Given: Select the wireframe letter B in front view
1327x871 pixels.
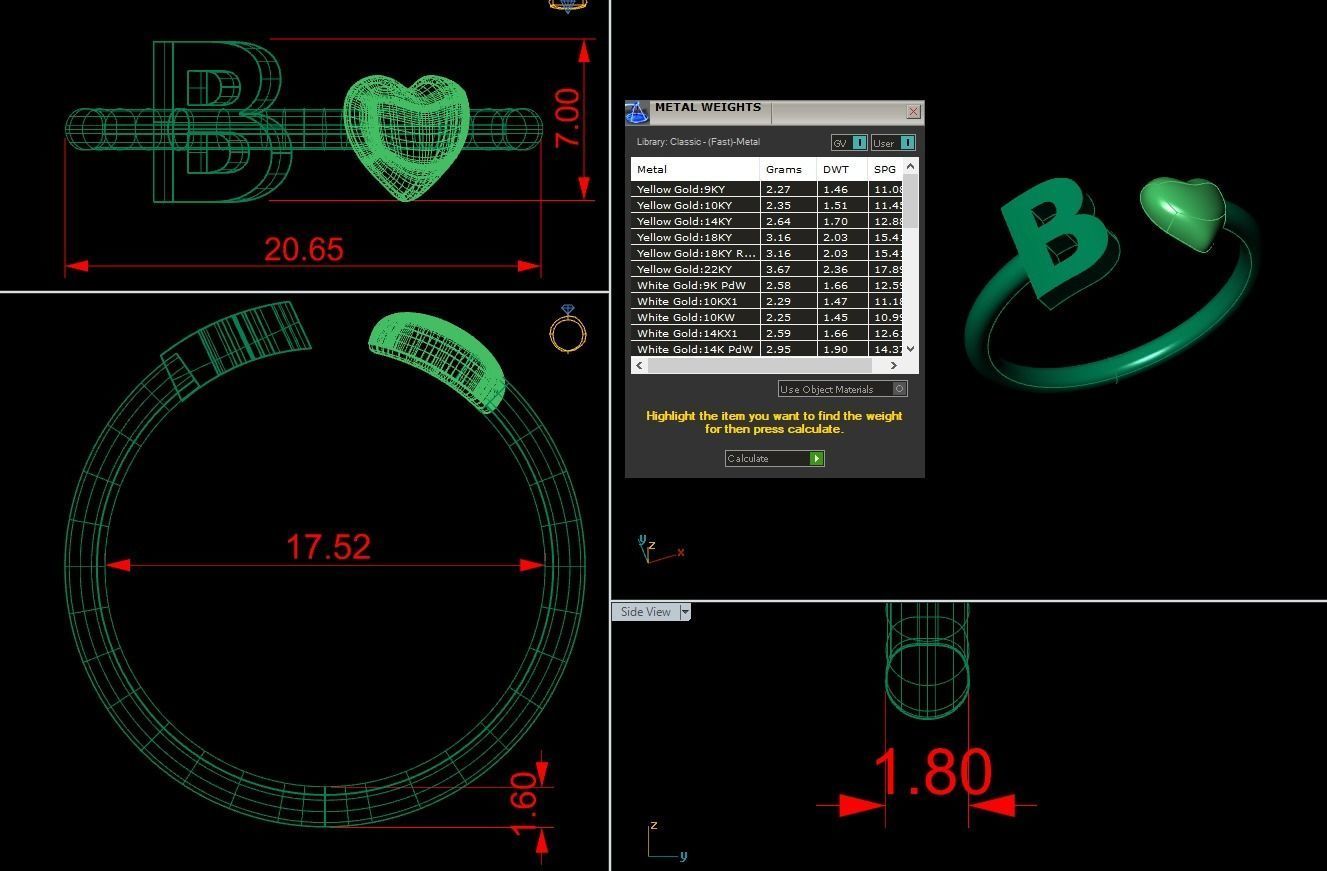Looking at the screenshot, I should coord(220,122).
